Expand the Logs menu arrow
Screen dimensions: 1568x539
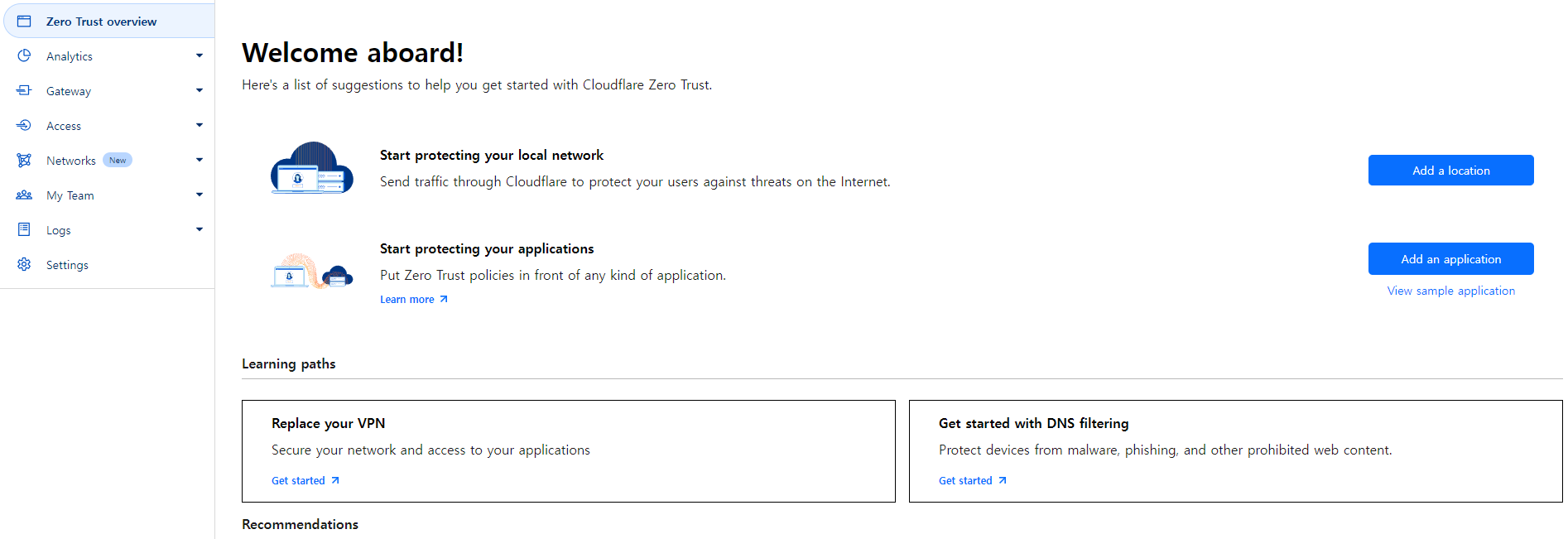pyautogui.click(x=200, y=229)
